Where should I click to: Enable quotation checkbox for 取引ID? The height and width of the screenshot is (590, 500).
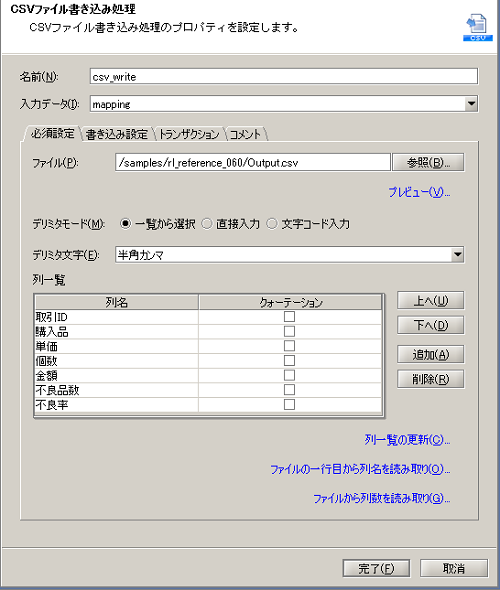pyautogui.click(x=289, y=317)
